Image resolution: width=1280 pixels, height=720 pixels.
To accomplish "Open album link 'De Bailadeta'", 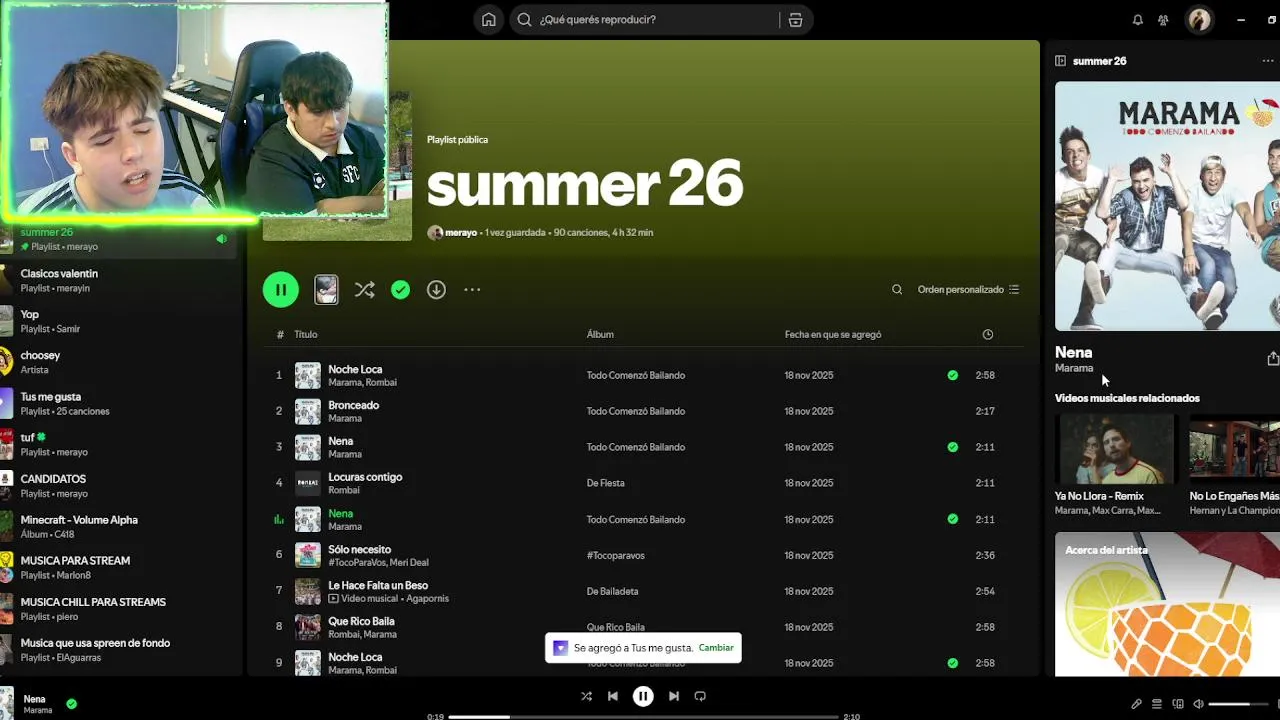I will click(612, 591).
